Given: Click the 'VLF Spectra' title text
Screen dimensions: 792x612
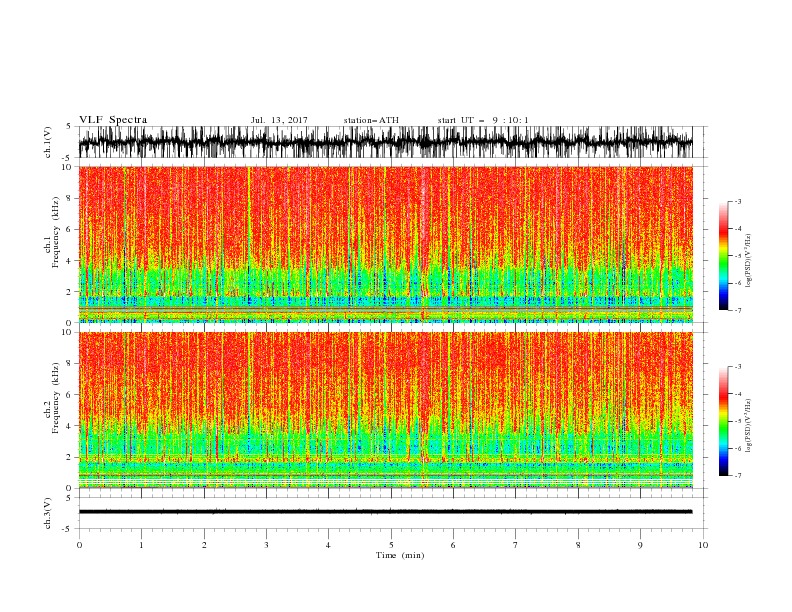Looking at the screenshot, I should click(x=113, y=120).
